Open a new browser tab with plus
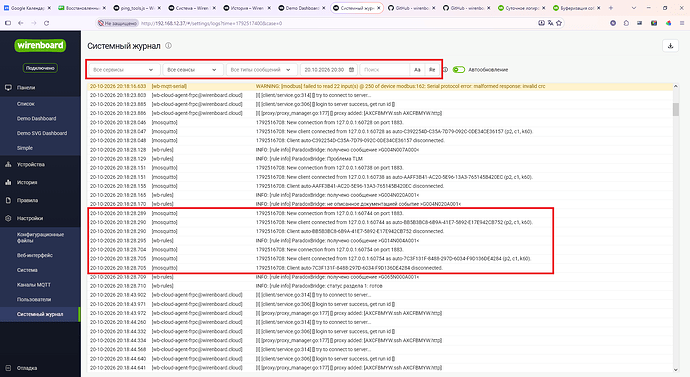690x377 pixels. pos(611,8)
